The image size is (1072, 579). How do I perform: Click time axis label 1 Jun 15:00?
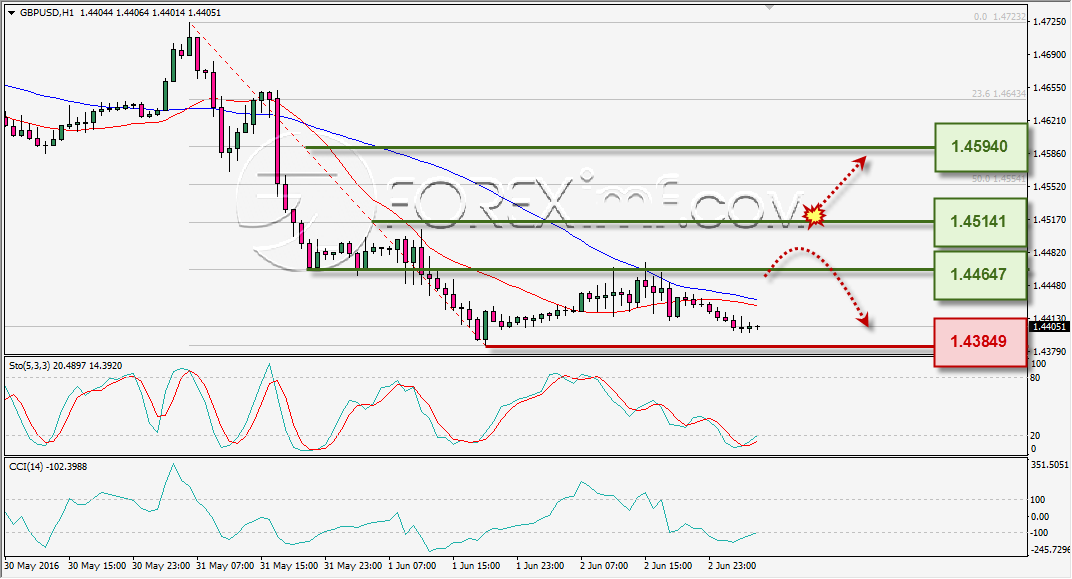pos(476,566)
